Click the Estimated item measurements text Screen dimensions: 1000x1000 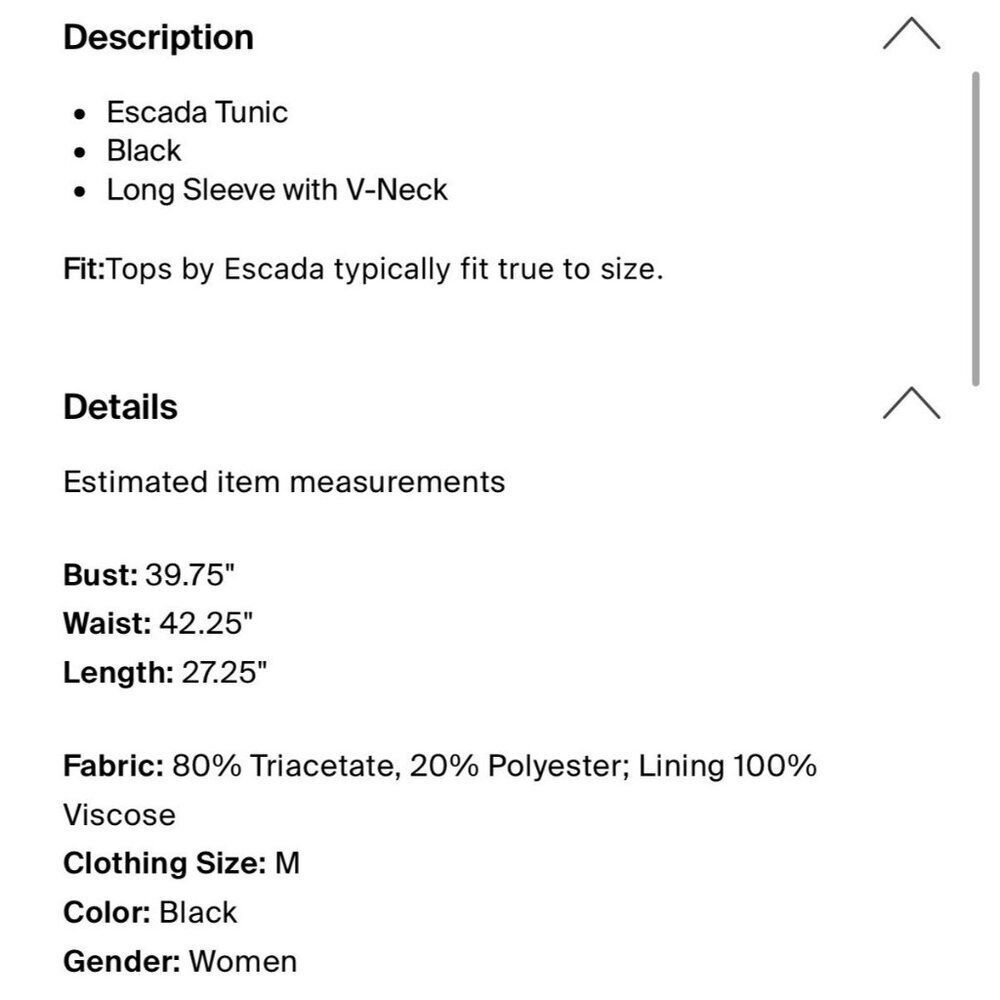point(284,482)
